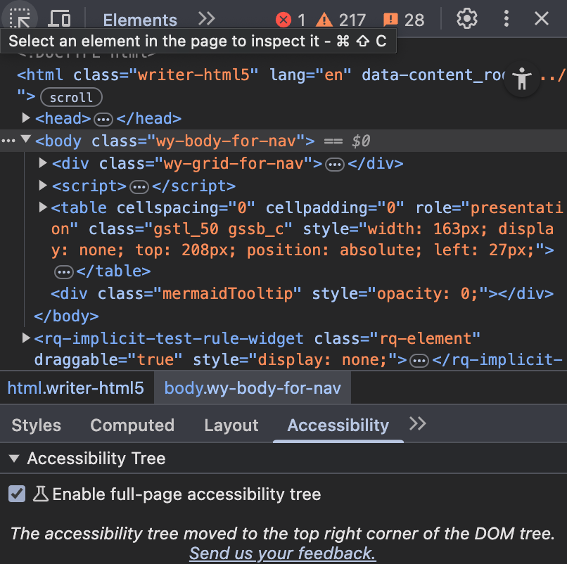Click the lang="en" attribute
Viewport: 568px width, 564px height.
310,75
